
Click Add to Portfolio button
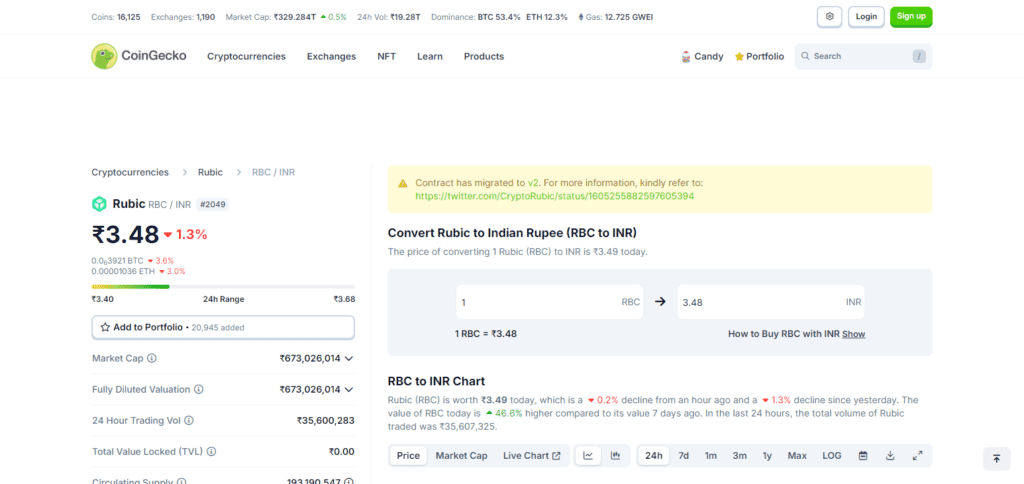(x=223, y=327)
